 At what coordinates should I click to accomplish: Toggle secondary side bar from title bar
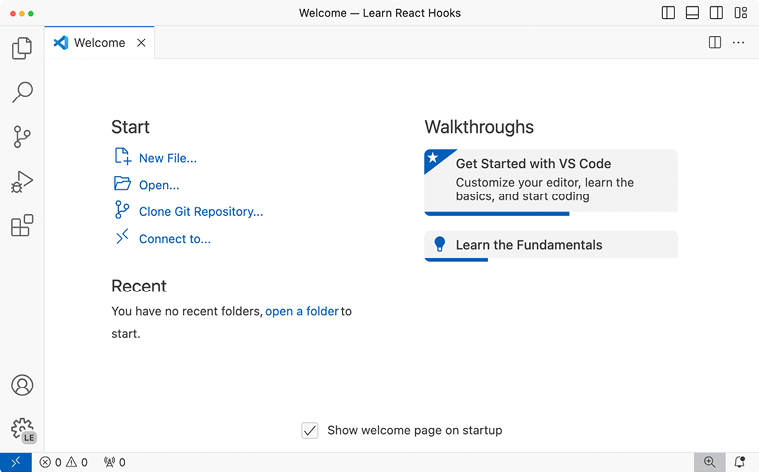pos(716,13)
